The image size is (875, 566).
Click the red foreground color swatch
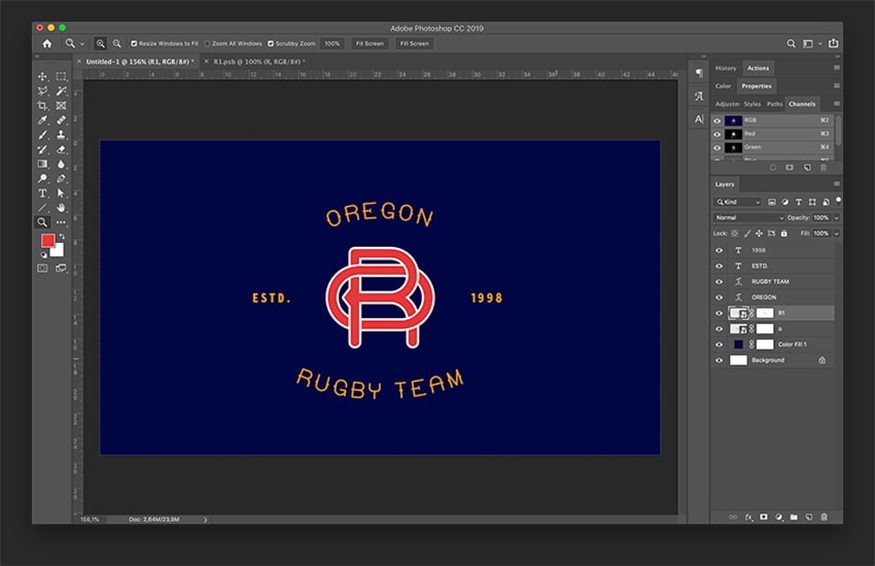(x=48, y=241)
